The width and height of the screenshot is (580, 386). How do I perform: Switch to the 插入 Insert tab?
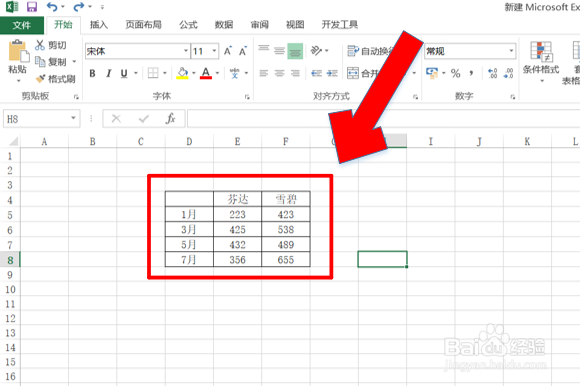click(99, 25)
